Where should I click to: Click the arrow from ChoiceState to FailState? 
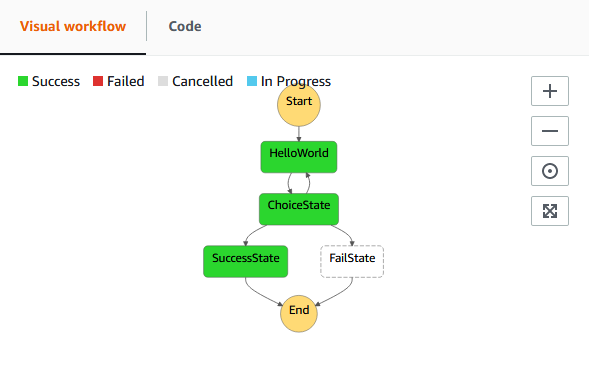coord(344,234)
